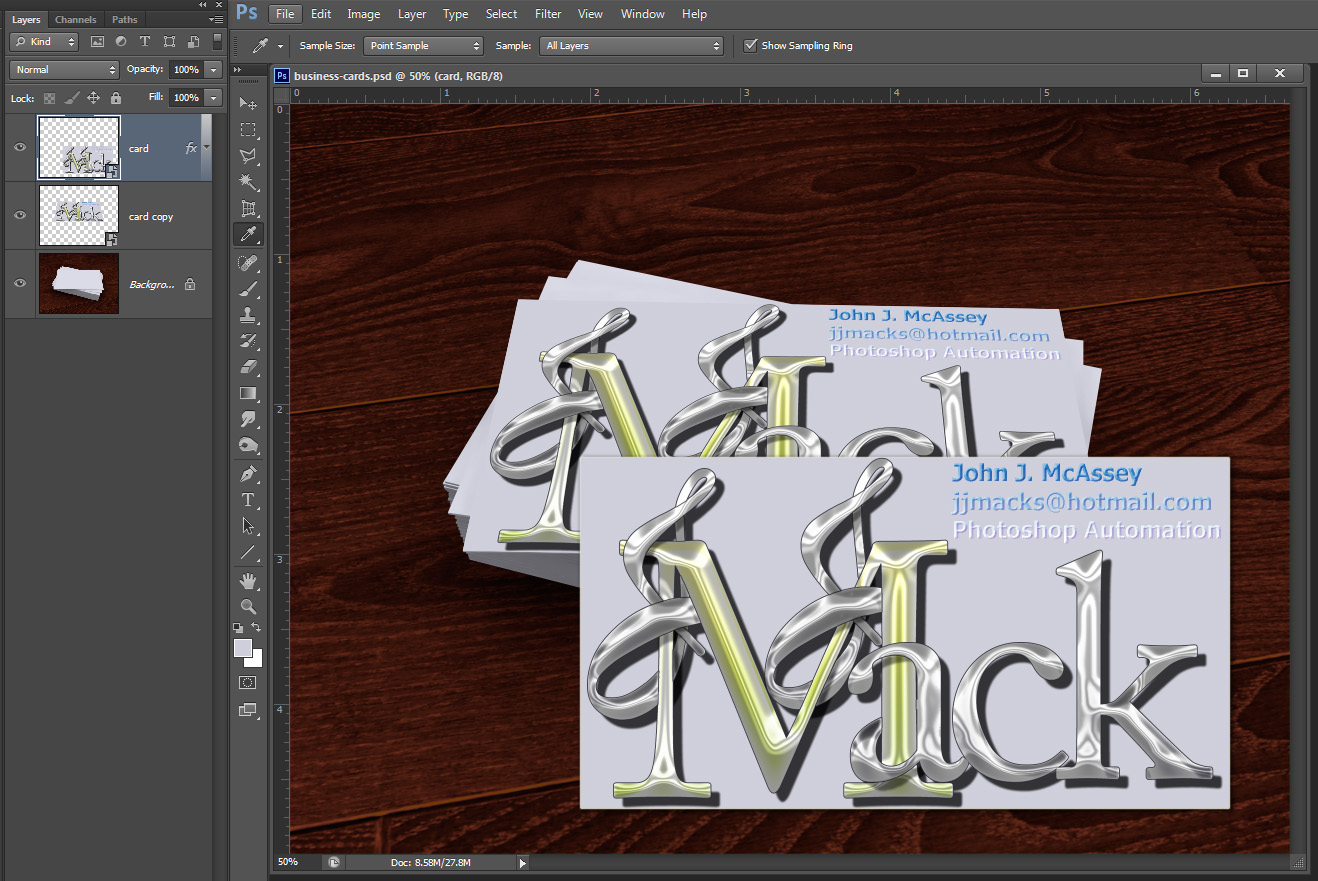This screenshot has width=1318, height=881.
Task: Select the Magic Wand tool
Action: (248, 182)
